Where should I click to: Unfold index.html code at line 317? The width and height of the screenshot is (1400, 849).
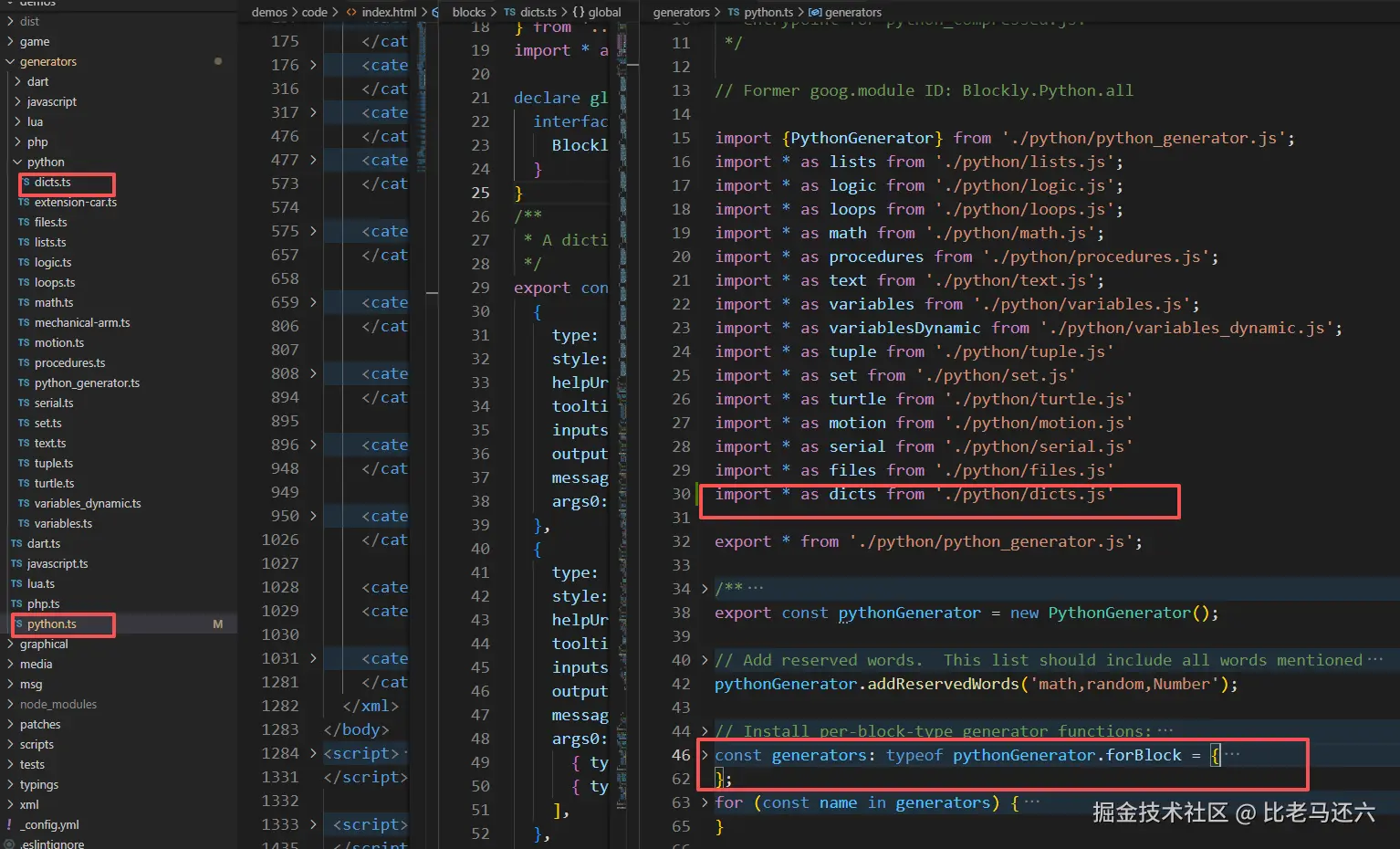coord(313,112)
